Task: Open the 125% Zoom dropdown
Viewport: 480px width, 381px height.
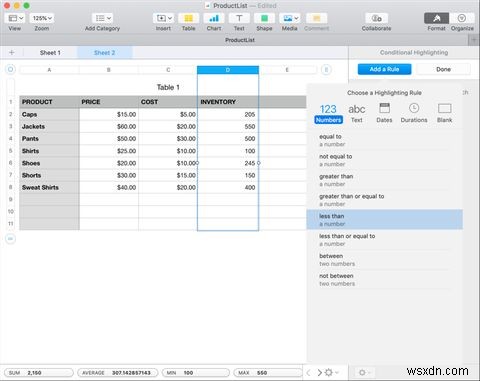Action: [x=42, y=18]
